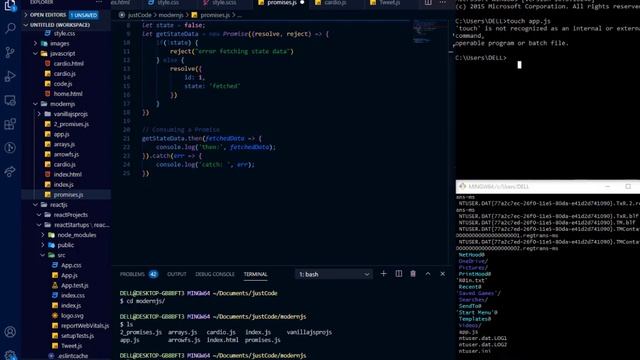This screenshot has height=360, width=640.
Task: Open editor More Actions ellipsis
Action: pyautogui.click(x=443, y=2)
